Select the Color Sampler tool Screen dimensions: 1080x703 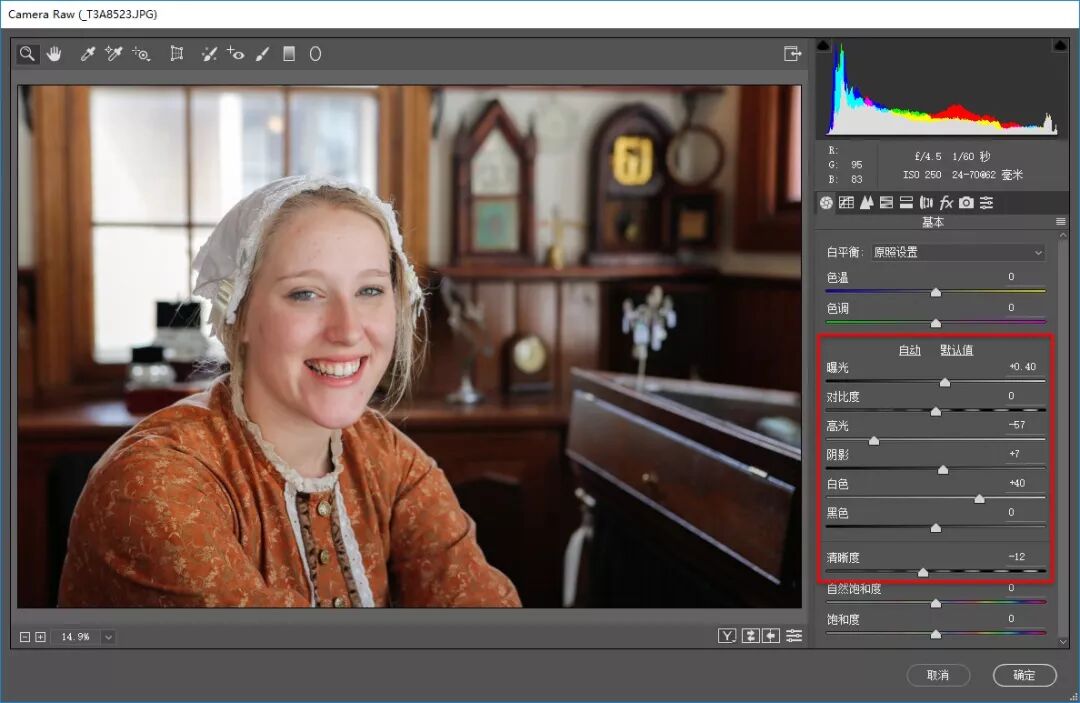114,54
